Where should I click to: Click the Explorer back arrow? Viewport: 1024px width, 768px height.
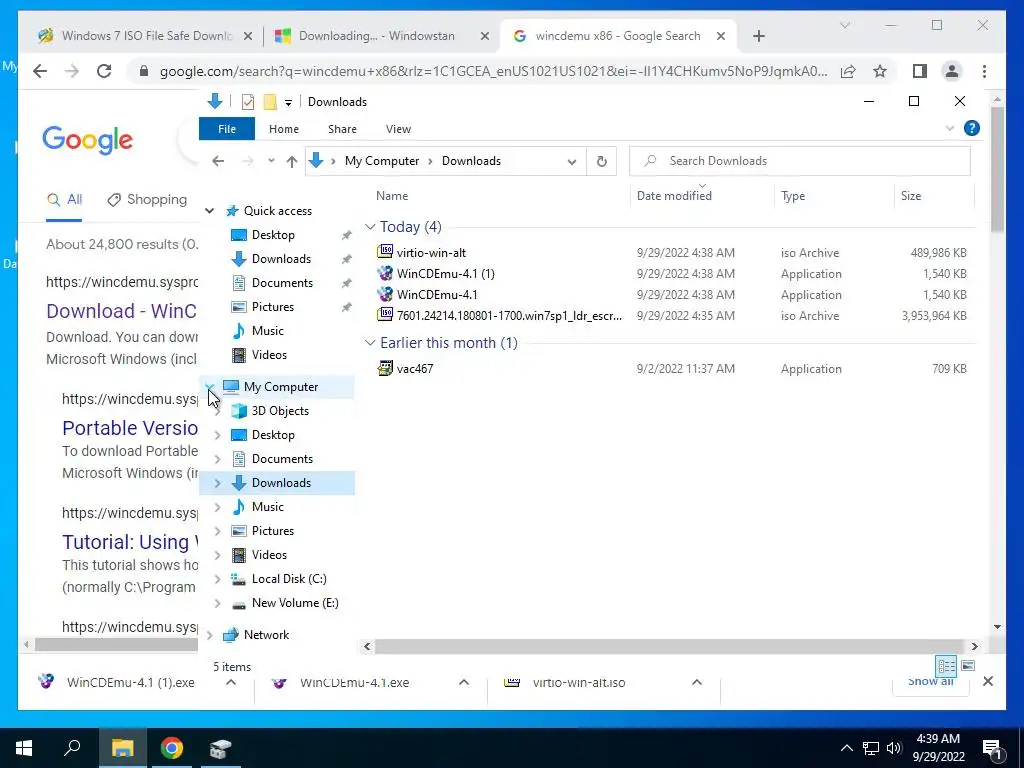click(x=218, y=161)
